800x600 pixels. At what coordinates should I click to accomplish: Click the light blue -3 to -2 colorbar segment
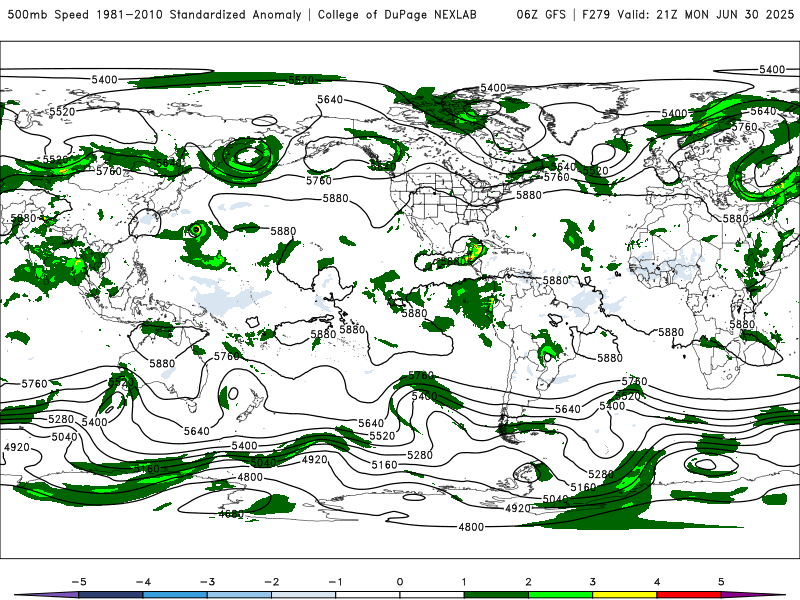click(239, 595)
